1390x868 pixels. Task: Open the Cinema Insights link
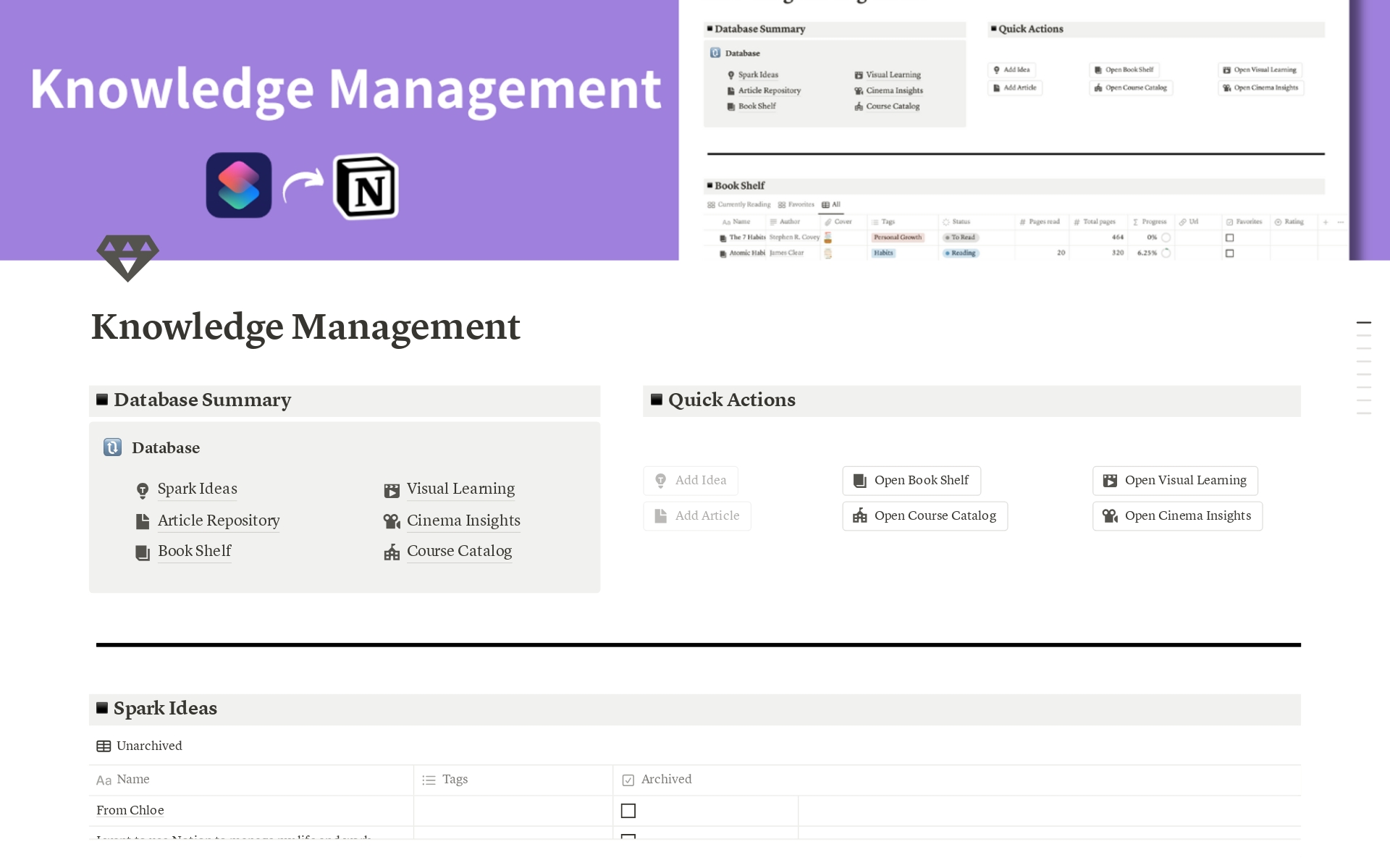(463, 521)
